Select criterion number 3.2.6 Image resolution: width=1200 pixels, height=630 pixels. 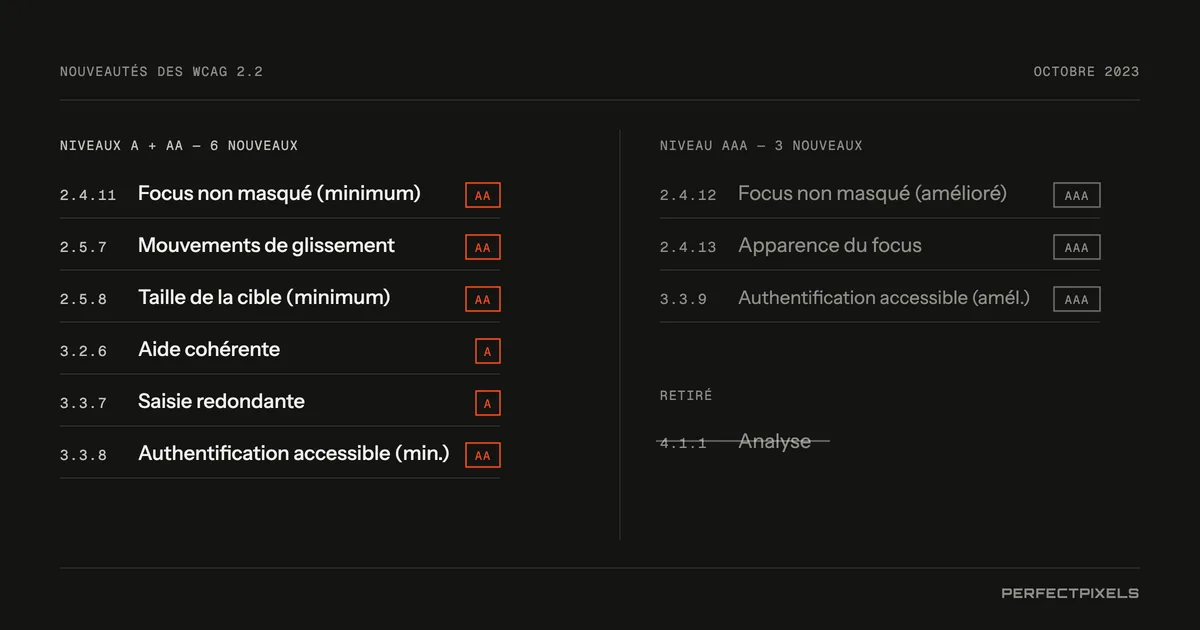pos(83,352)
